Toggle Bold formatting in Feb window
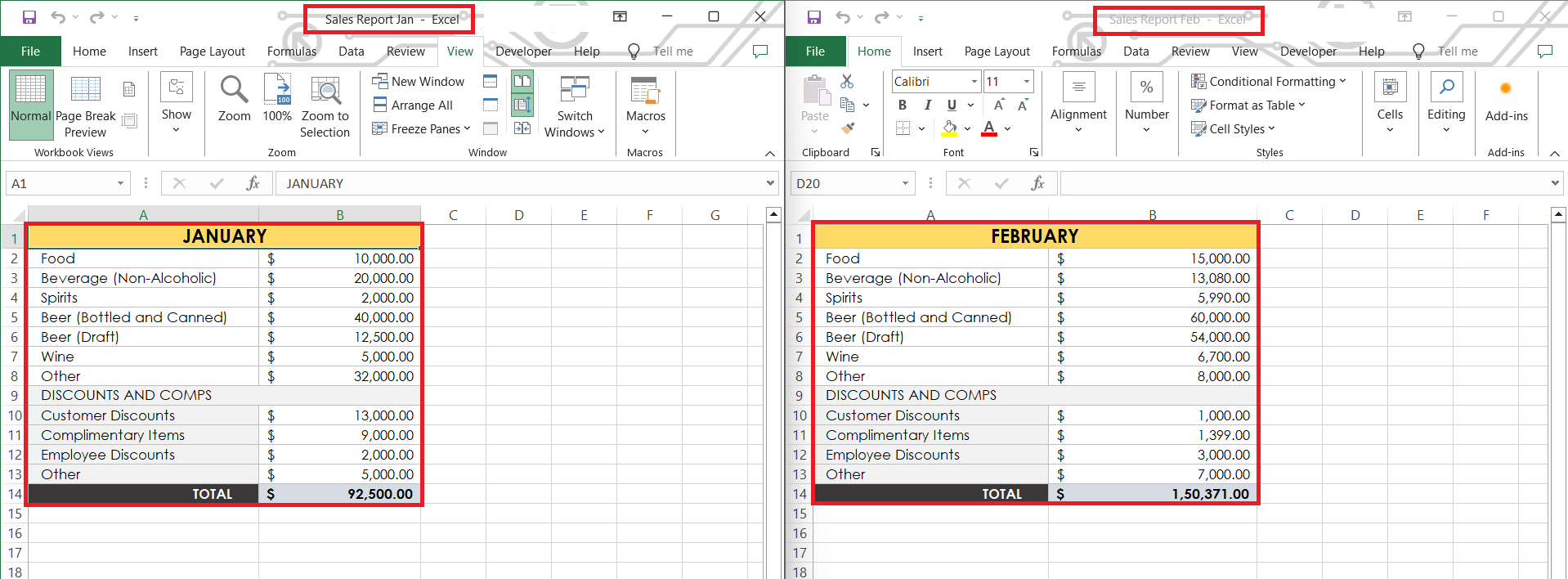 [903, 105]
